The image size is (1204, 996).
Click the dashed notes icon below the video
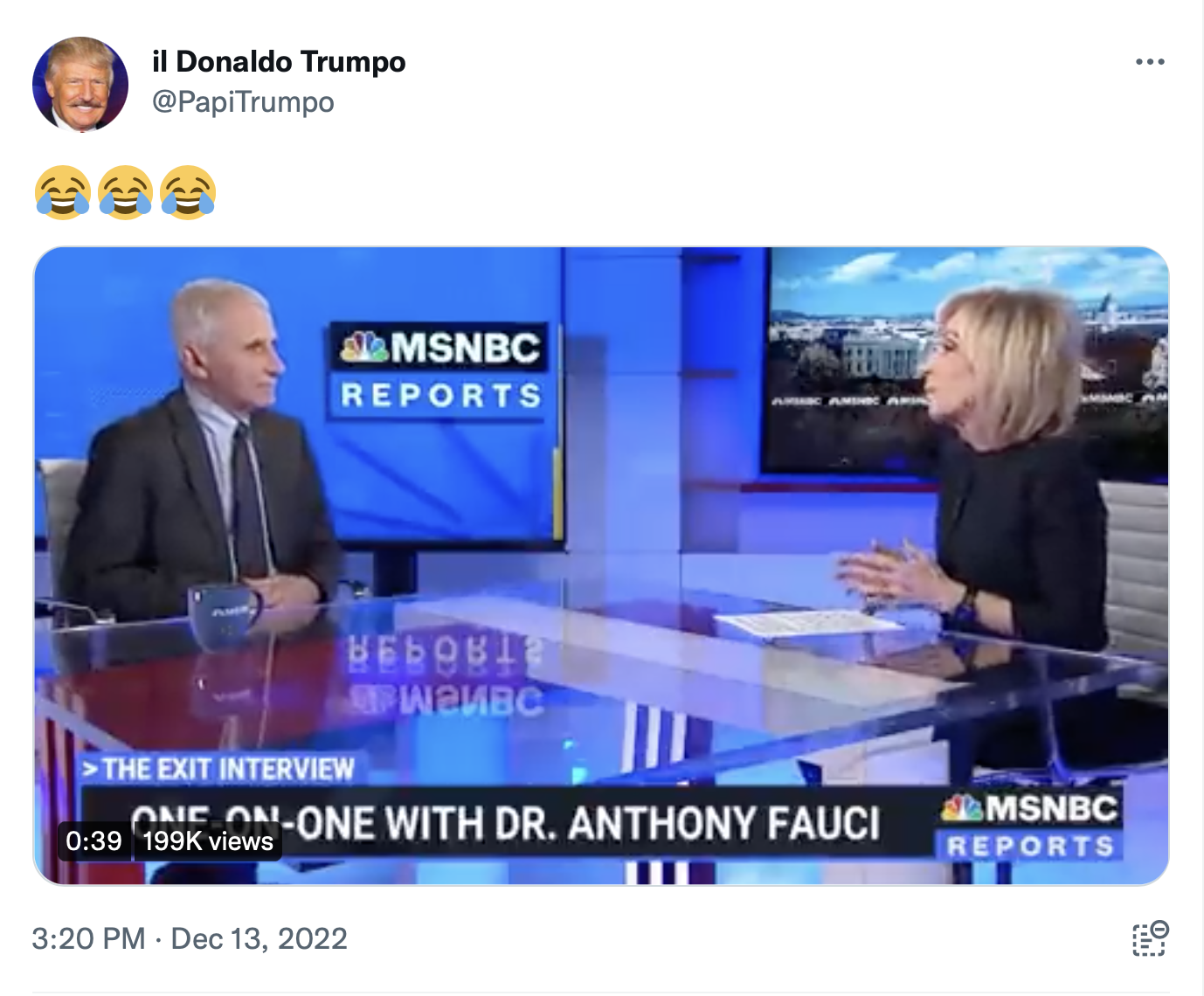click(x=1151, y=939)
